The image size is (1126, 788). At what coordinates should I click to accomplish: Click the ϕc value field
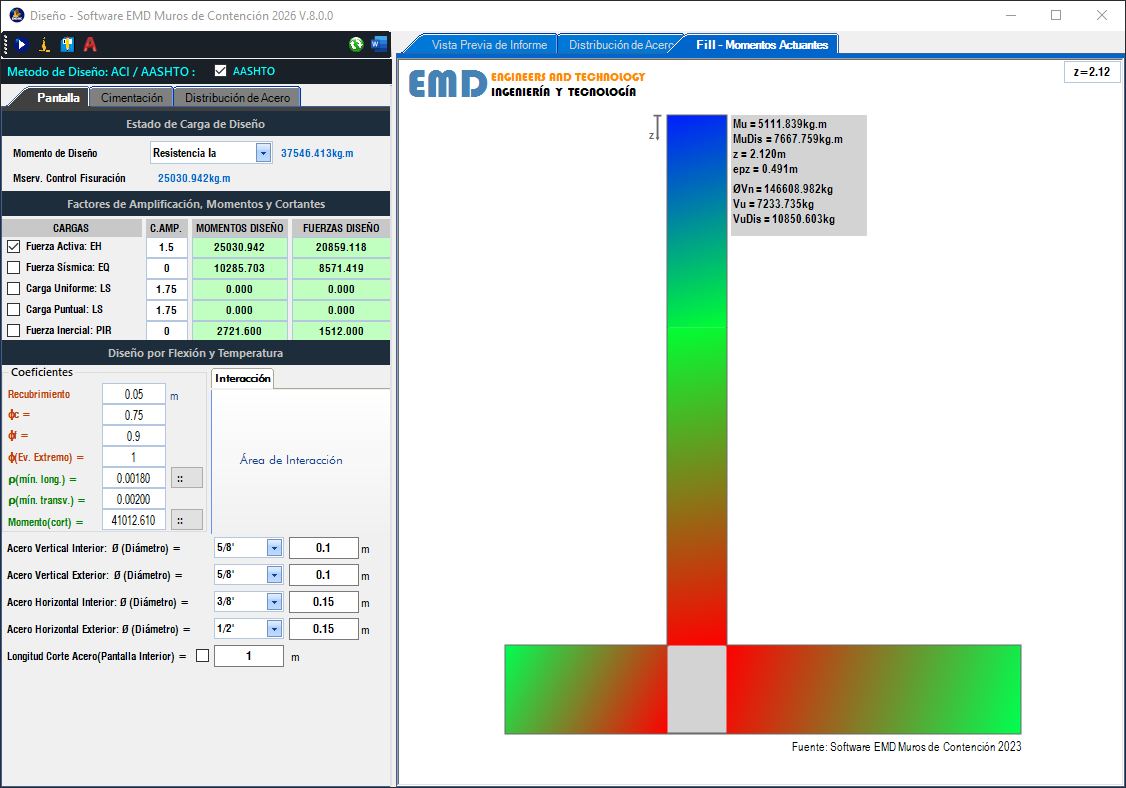pyautogui.click(x=134, y=415)
